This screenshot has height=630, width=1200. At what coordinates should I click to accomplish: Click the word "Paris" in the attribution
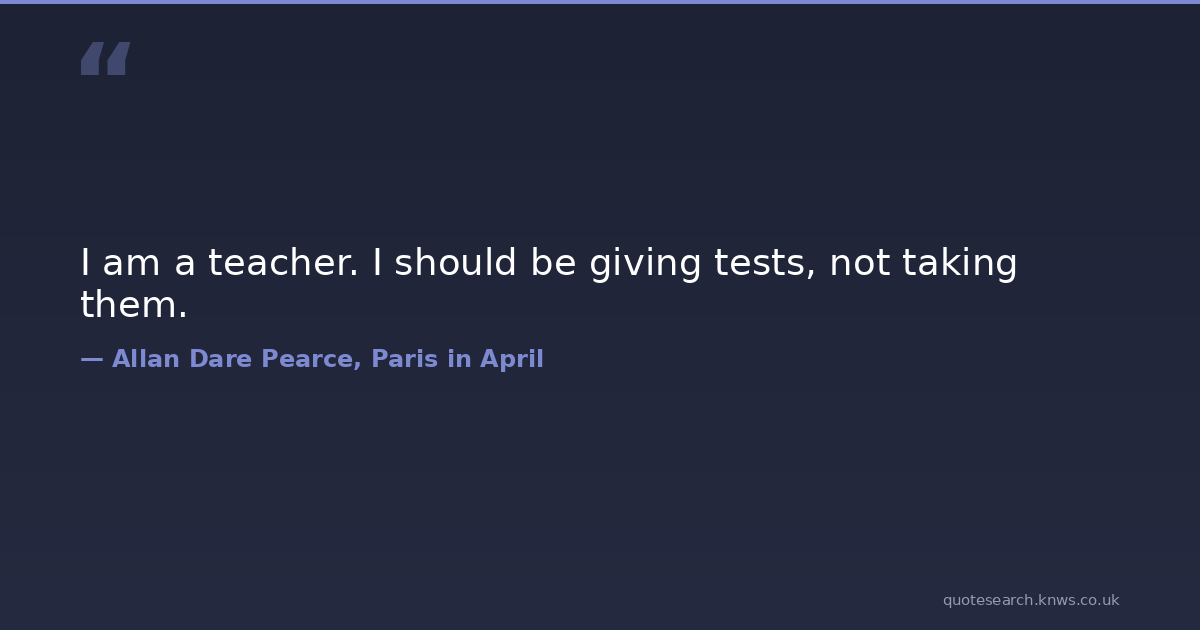point(404,359)
